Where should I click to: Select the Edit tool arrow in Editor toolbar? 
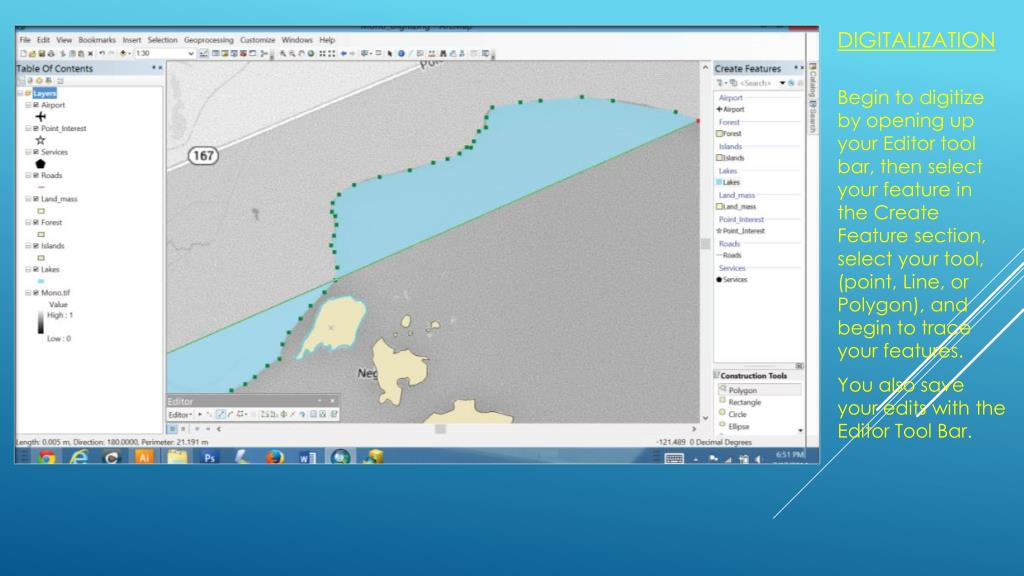200,414
